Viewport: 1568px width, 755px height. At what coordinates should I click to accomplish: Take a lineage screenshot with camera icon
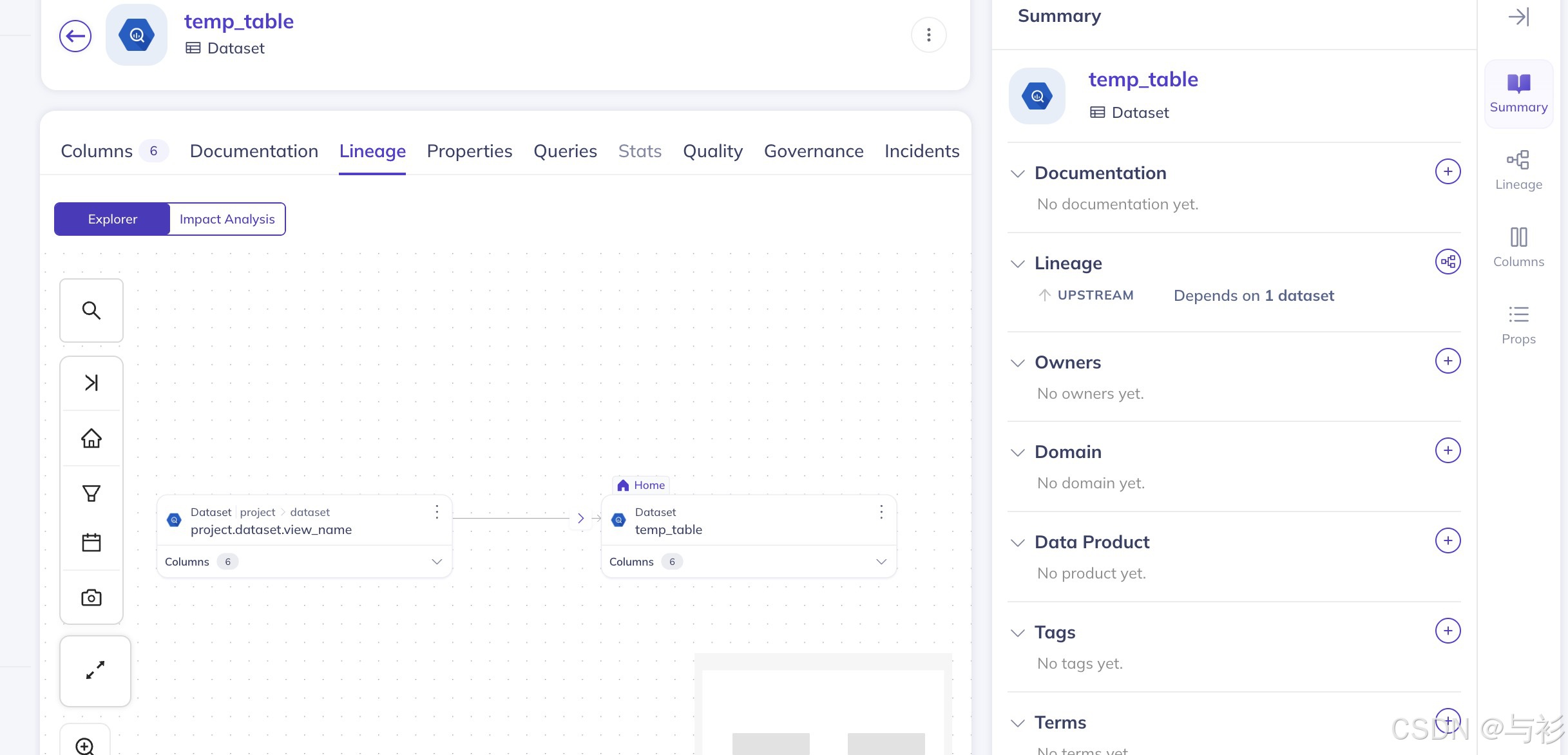(91, 598)
